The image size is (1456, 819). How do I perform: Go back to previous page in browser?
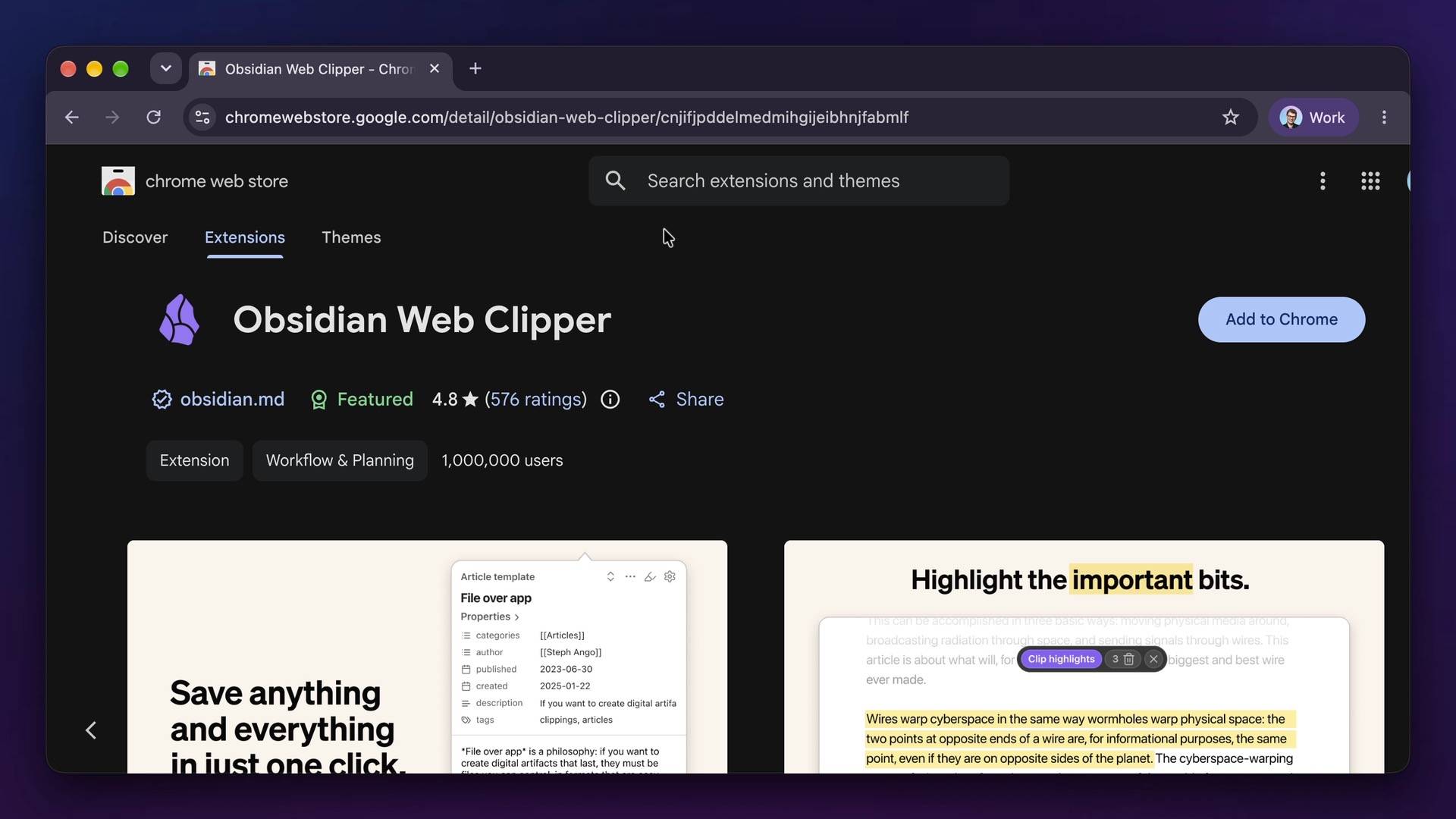click(72, 118)
